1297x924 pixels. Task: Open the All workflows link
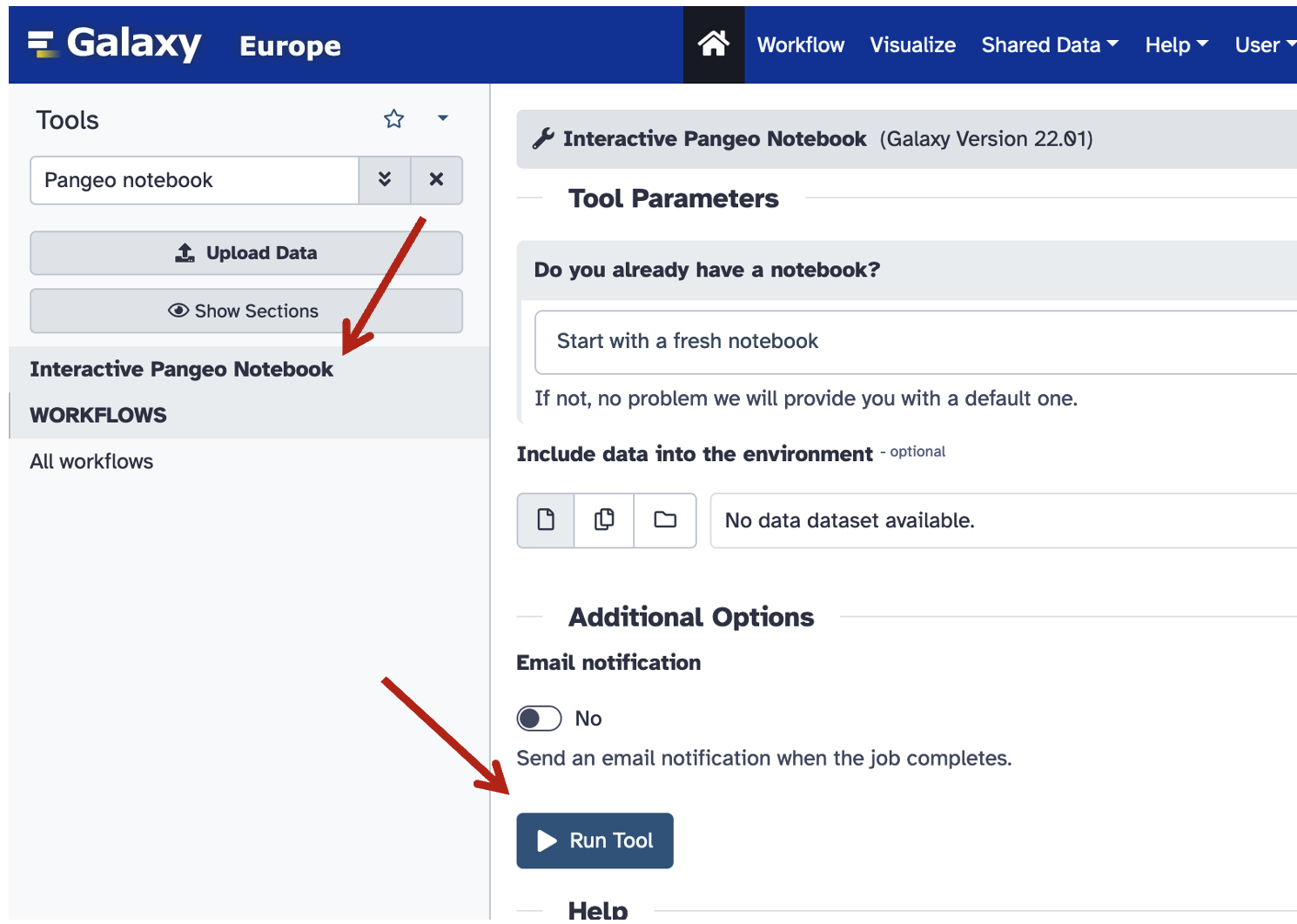91,461
